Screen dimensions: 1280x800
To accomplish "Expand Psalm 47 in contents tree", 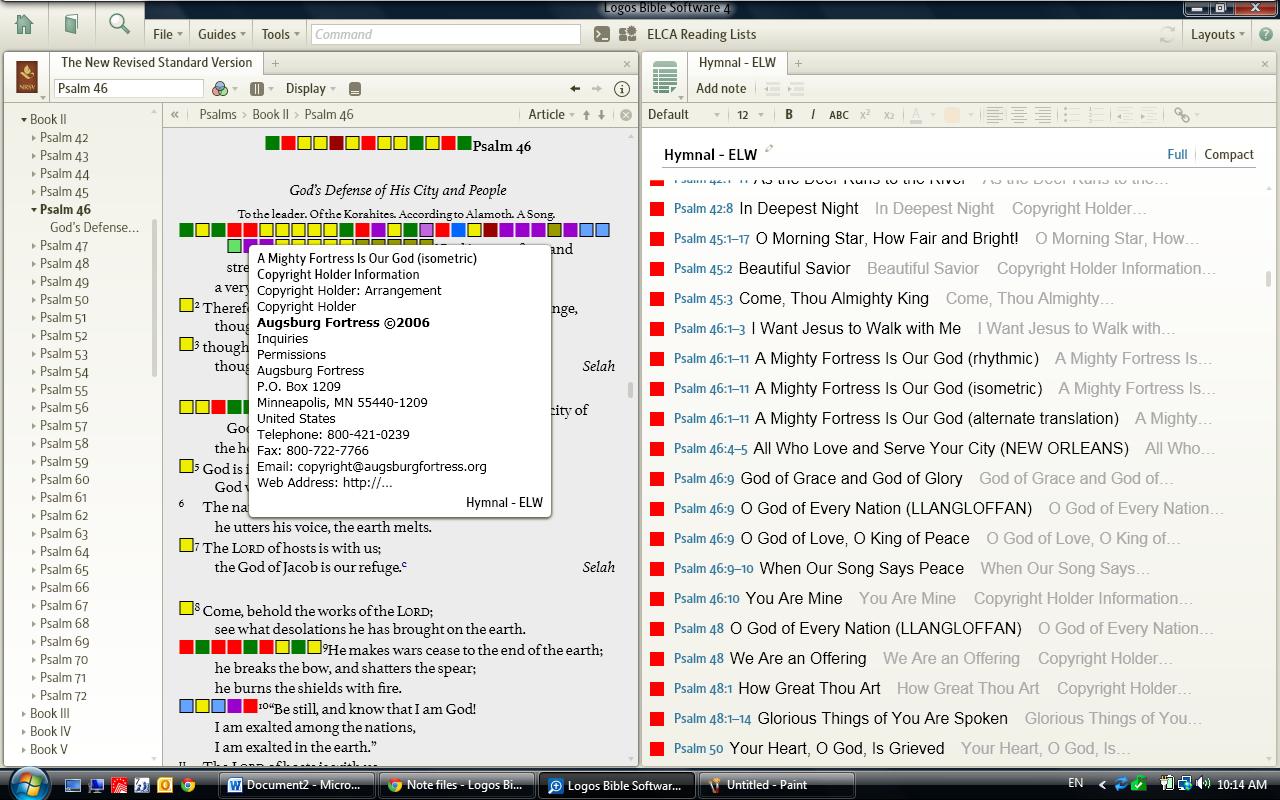I will (34, 246).
